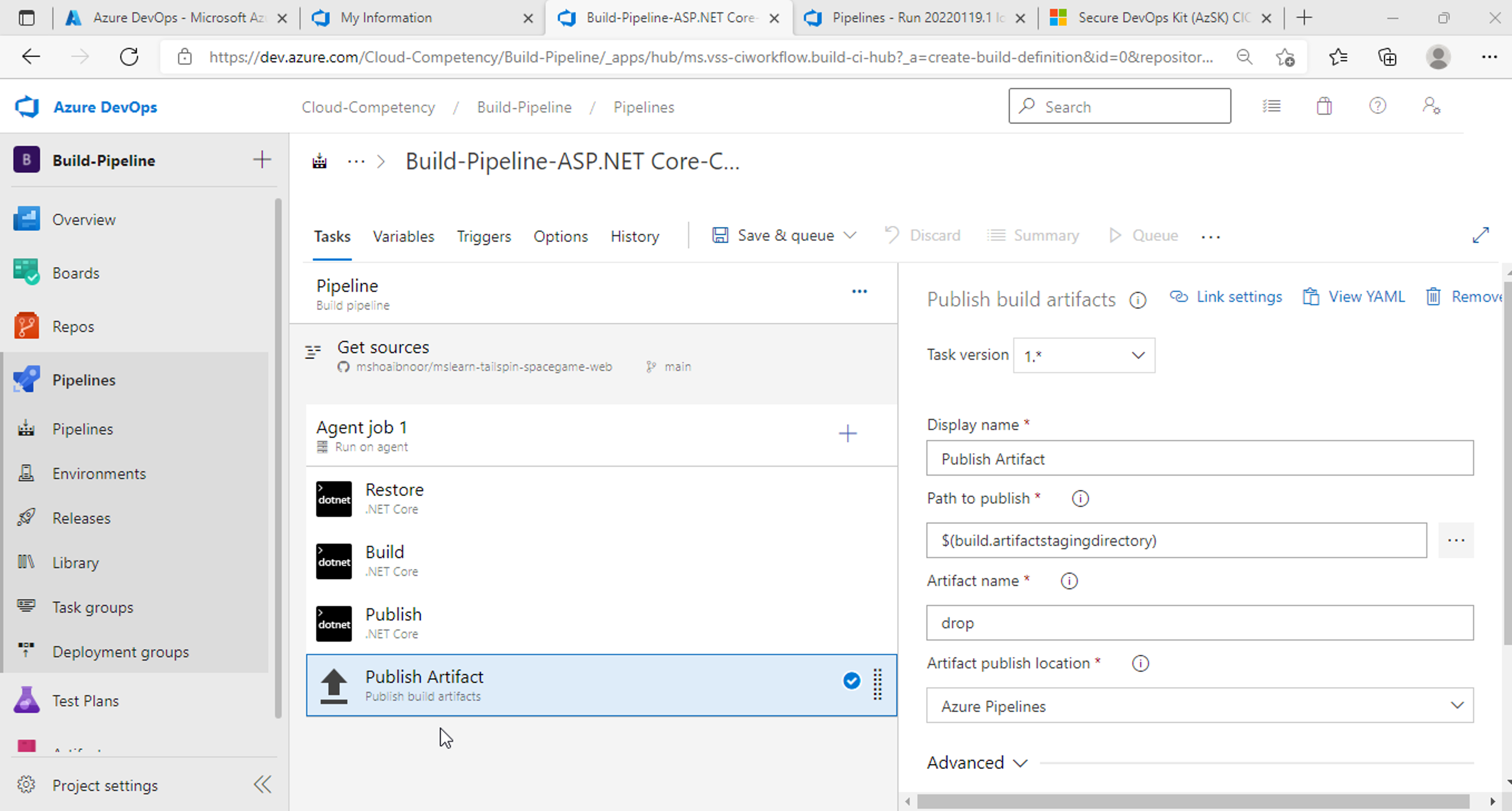Select the Restore .NET Core task
The image size is (1512, 811).
(x=602, y=499)
